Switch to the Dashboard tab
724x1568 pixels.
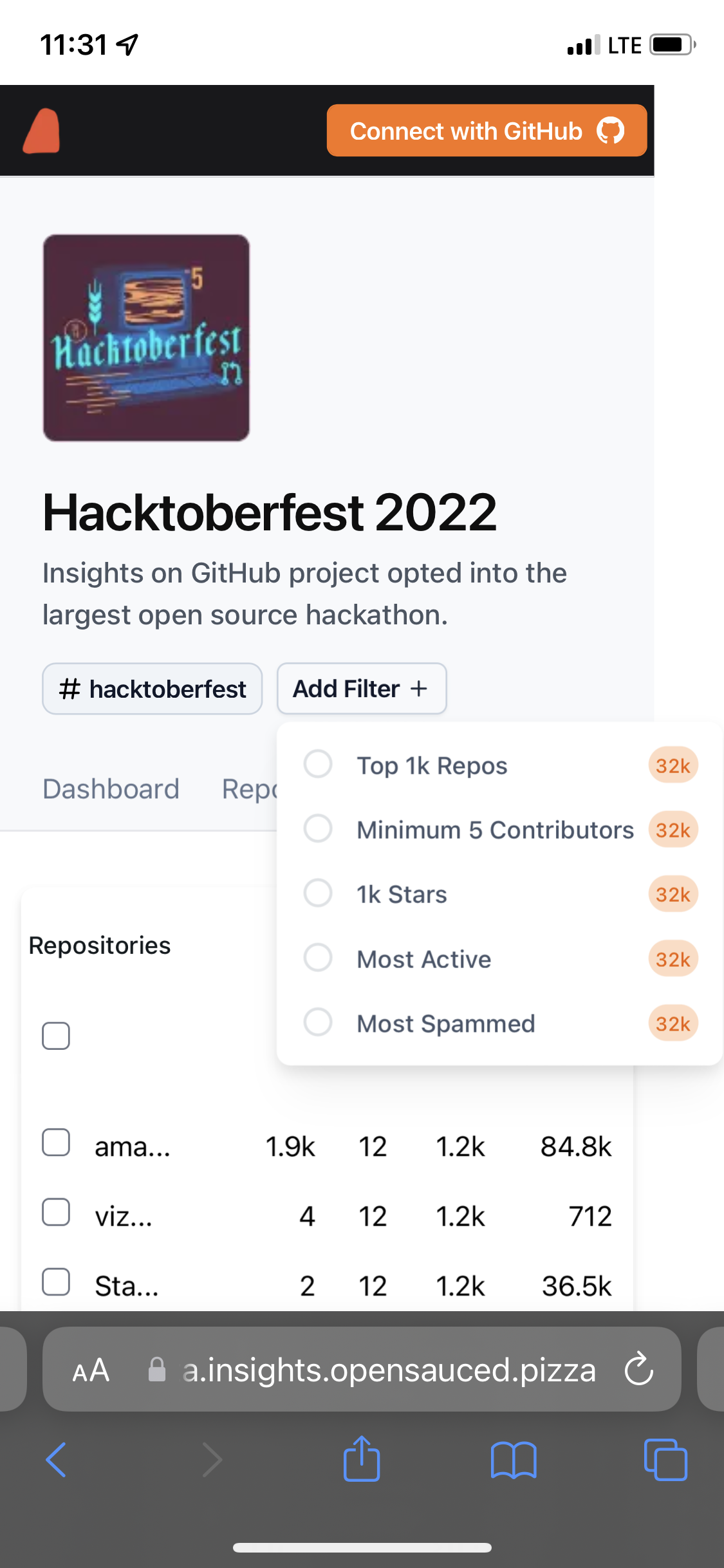click(110, 789)
